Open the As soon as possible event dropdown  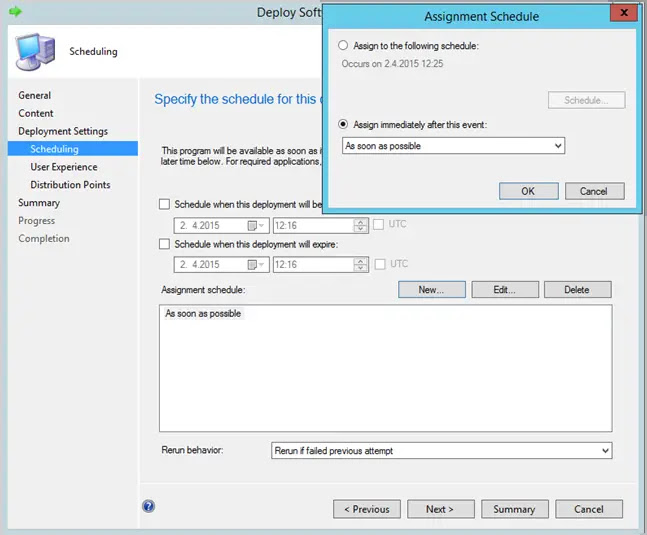(453, 146)
